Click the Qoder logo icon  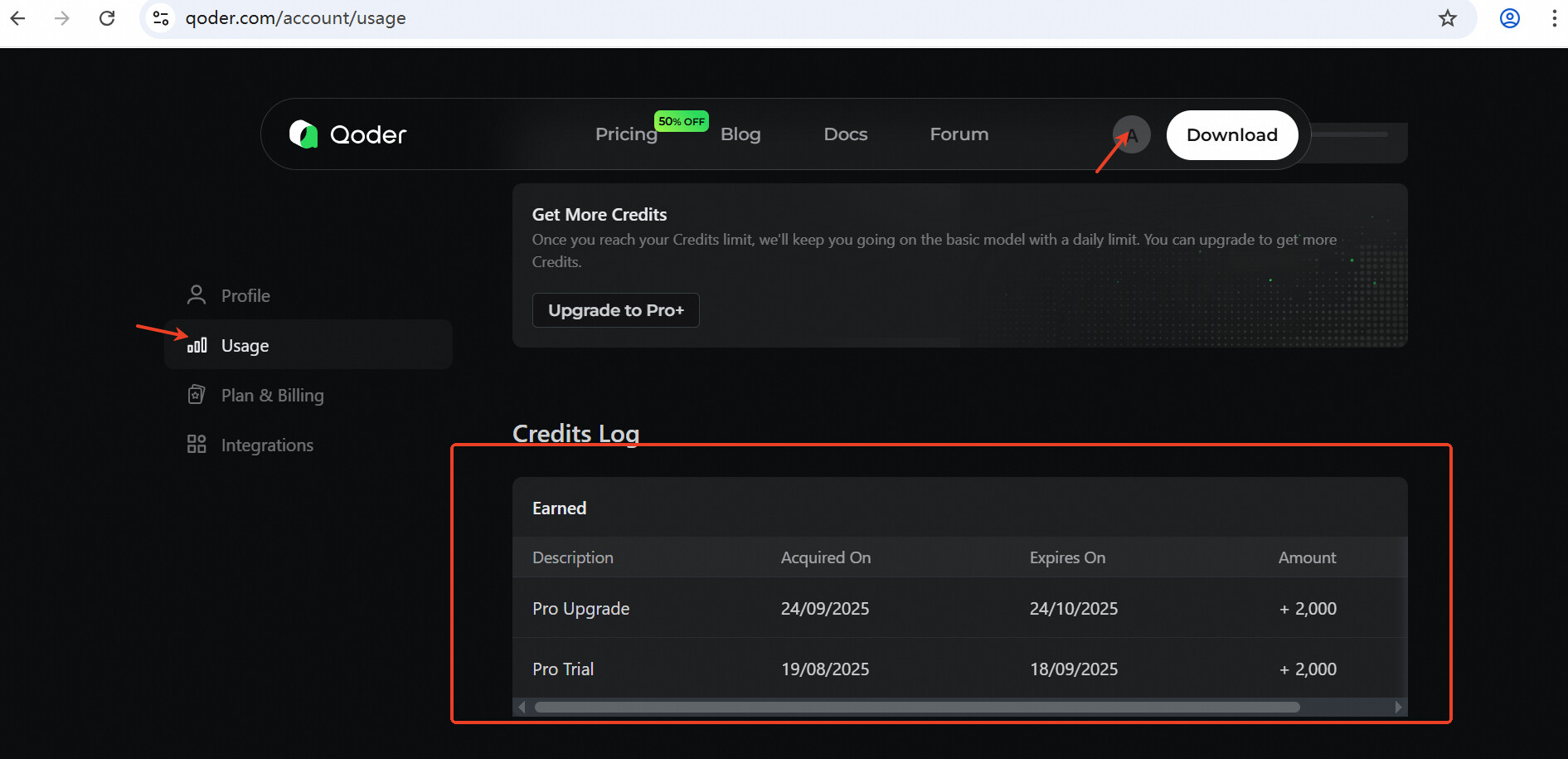[x=303, y=134]
